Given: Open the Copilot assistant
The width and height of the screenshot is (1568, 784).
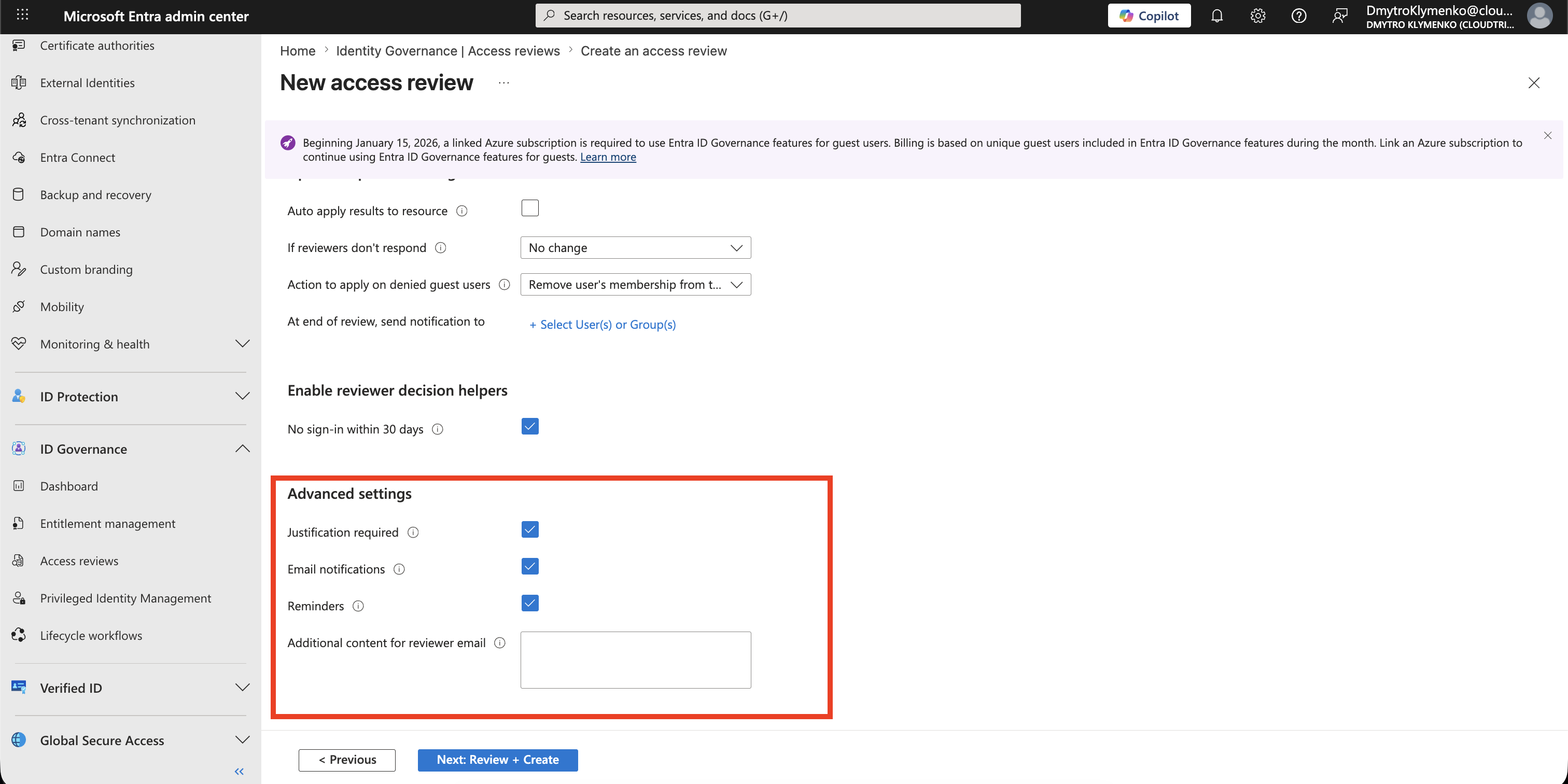Looking at the screenshot, I should click(1149, 16).
